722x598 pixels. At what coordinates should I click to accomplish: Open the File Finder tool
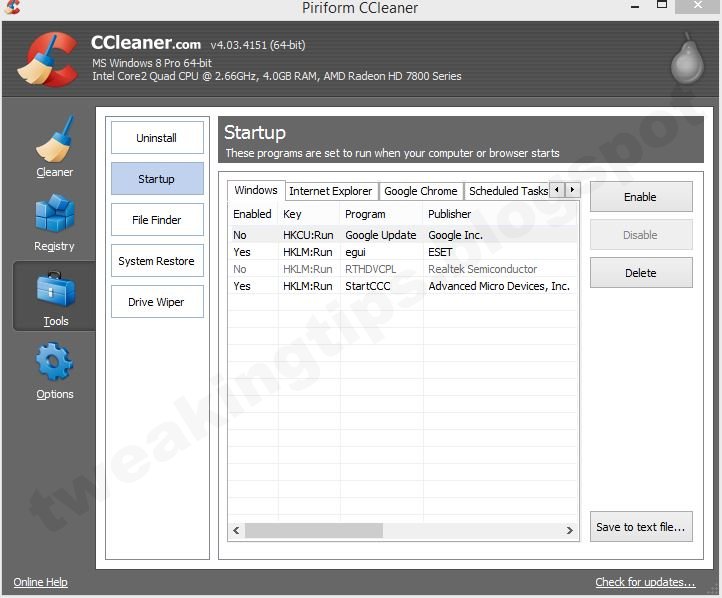(157, 220)
